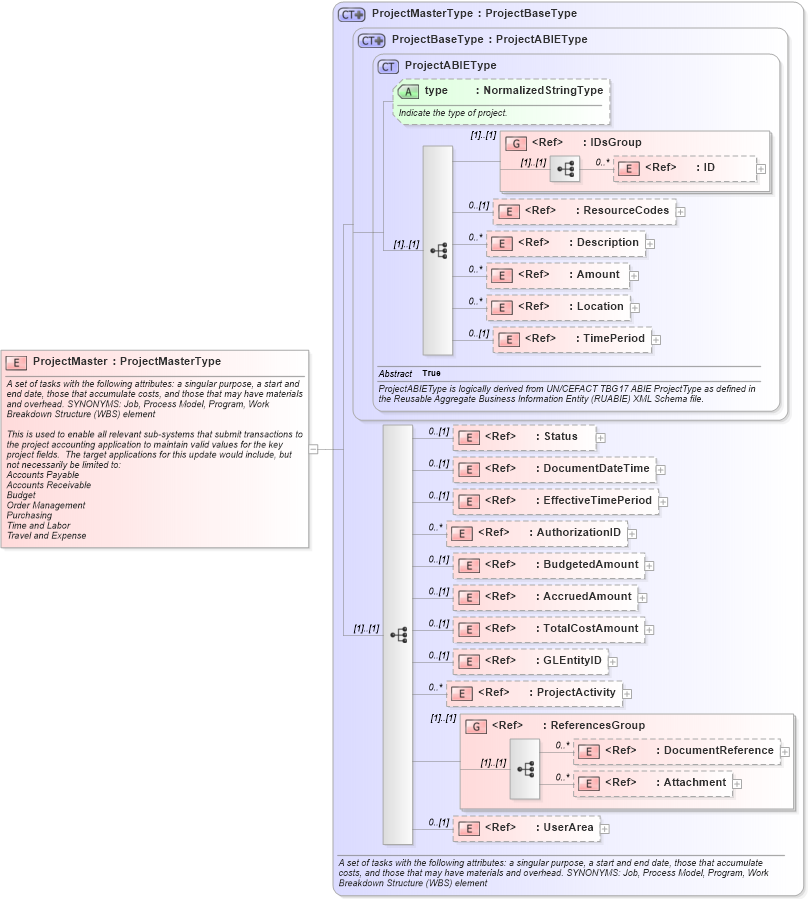808x899 pixels.
Task: Click the ID element icon
Action: (629, 168)
